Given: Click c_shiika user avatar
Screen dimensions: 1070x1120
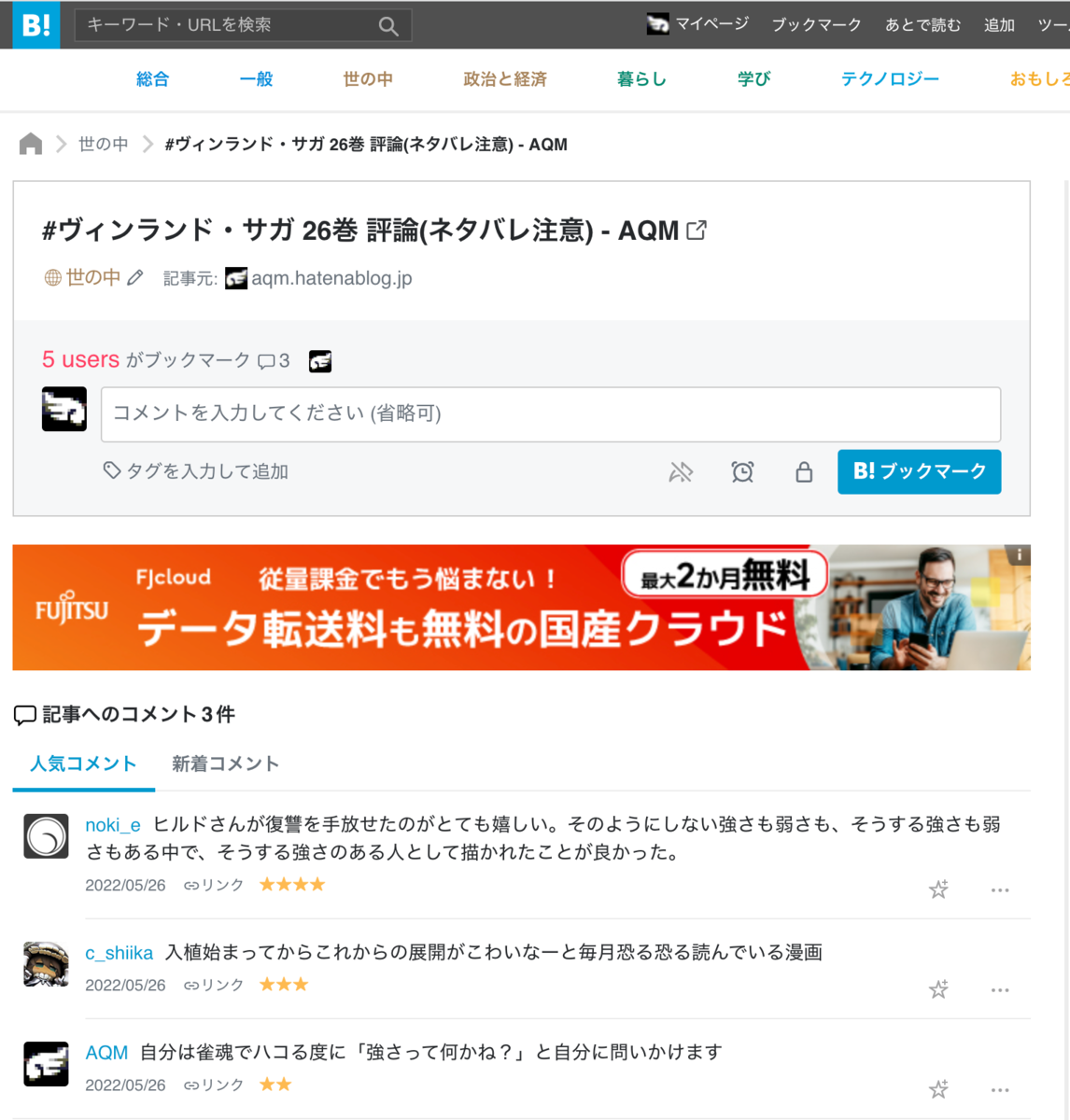Looking at the screenshot, I should 46,964.
